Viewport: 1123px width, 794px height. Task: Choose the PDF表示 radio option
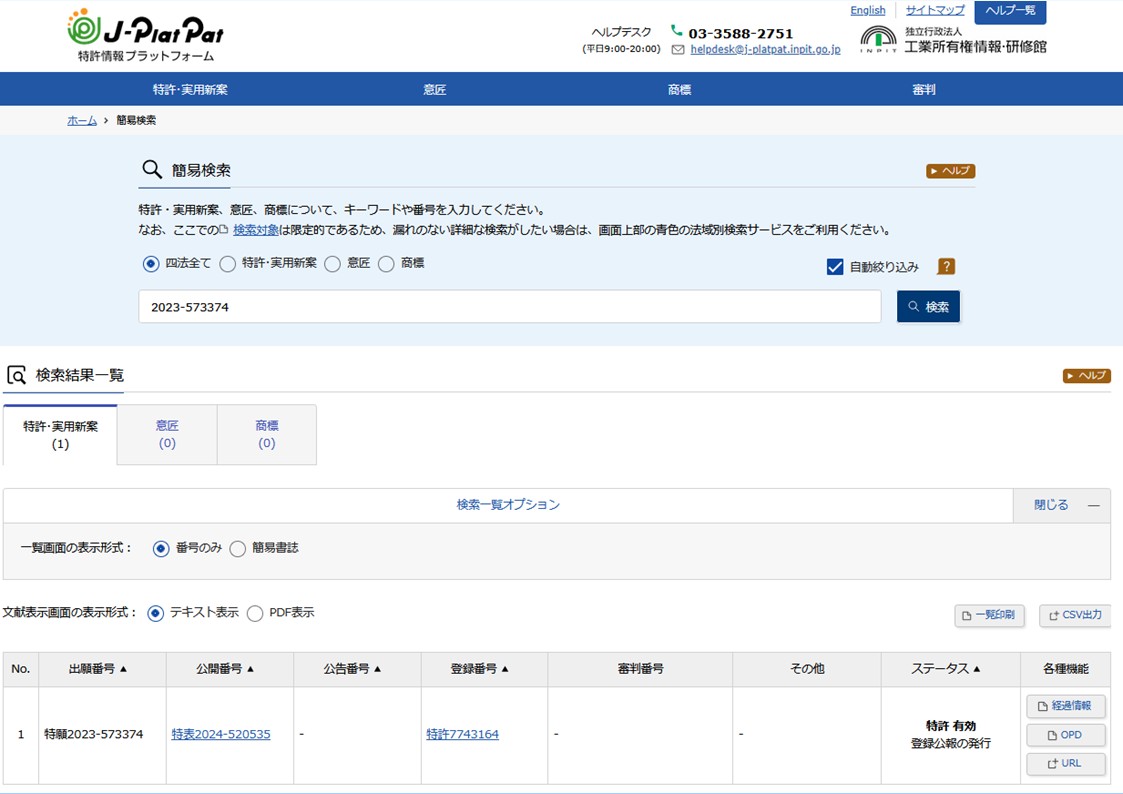[x=255, y=613]
